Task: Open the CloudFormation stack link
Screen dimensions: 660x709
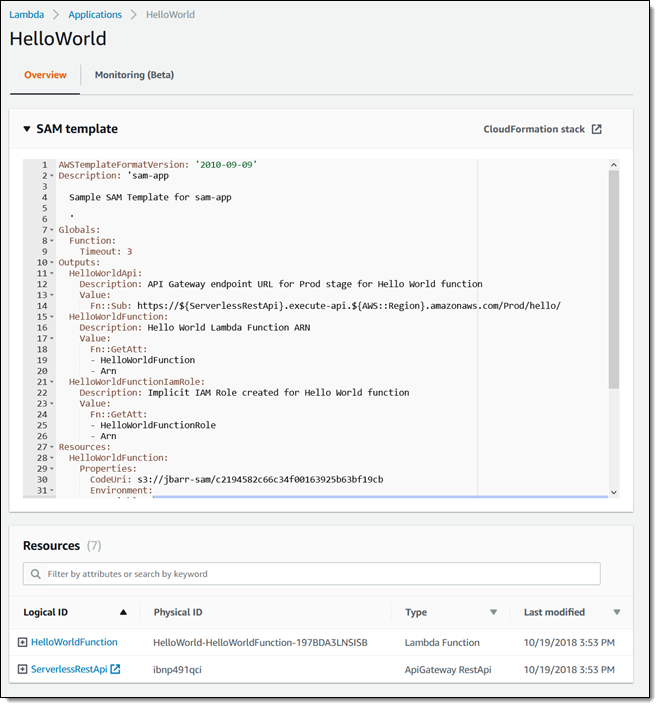Action: coord(534,129)
